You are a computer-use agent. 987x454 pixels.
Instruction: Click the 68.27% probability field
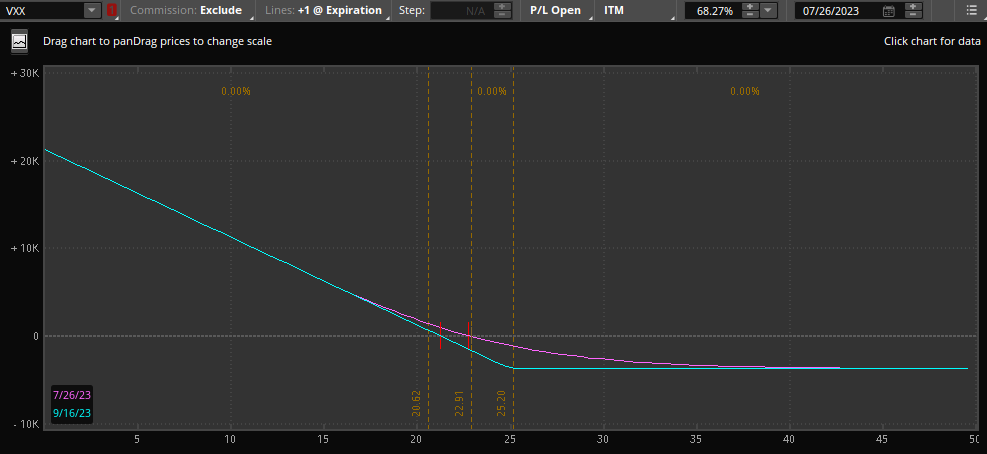coord(711,11)
